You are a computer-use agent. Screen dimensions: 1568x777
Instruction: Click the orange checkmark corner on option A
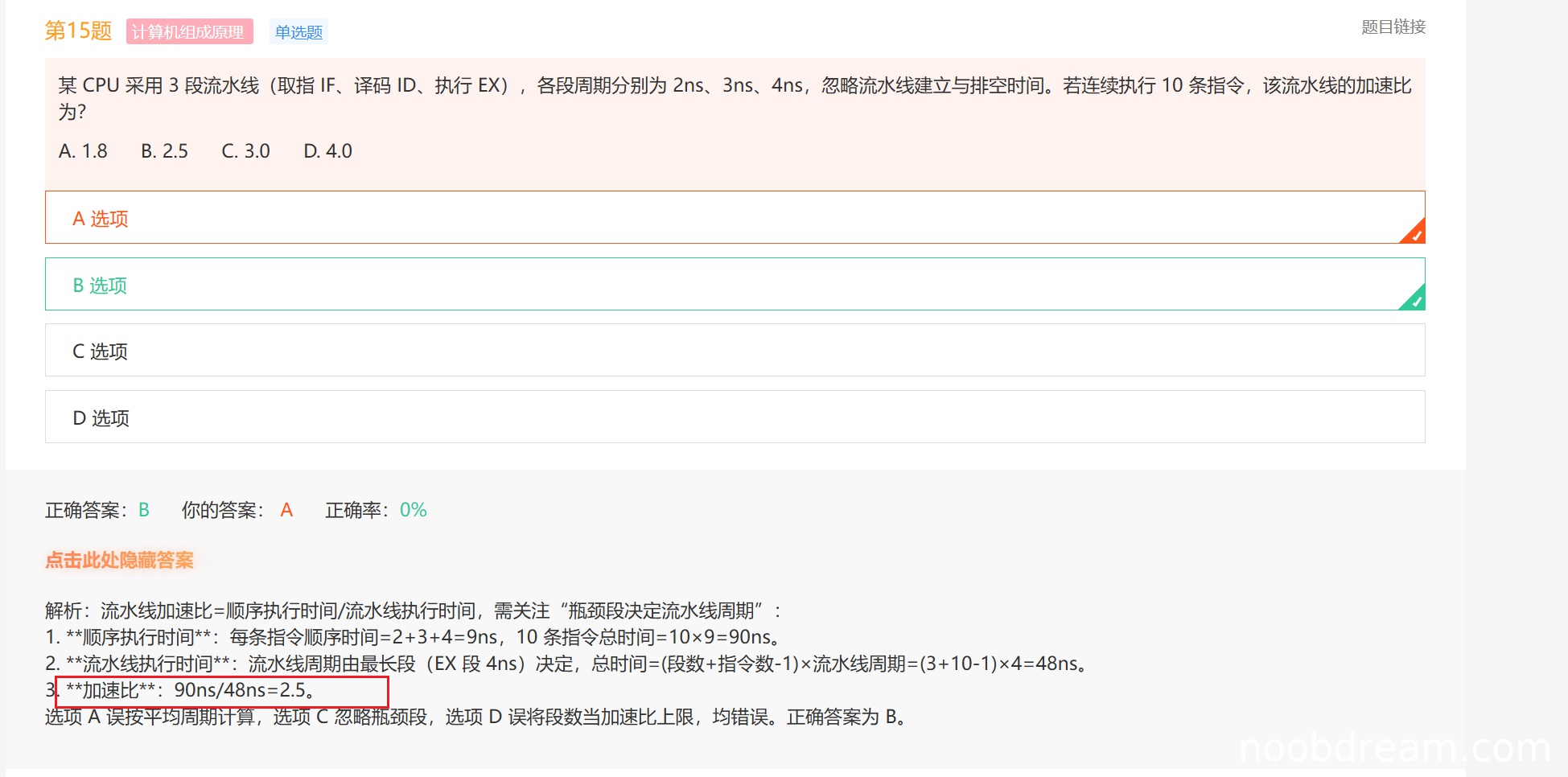pos(1414,233)
